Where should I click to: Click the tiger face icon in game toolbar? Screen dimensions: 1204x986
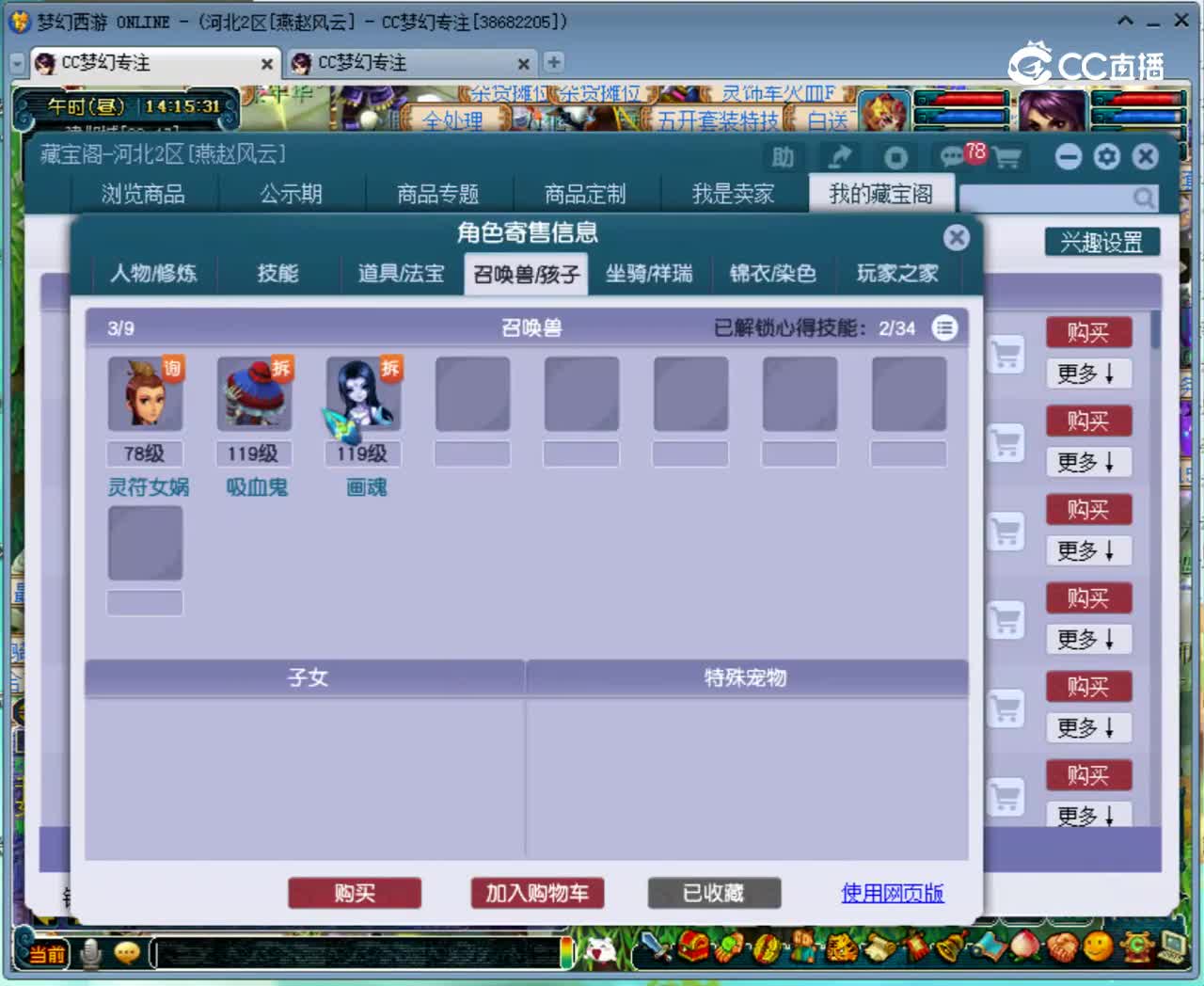(x=841, y=947)
